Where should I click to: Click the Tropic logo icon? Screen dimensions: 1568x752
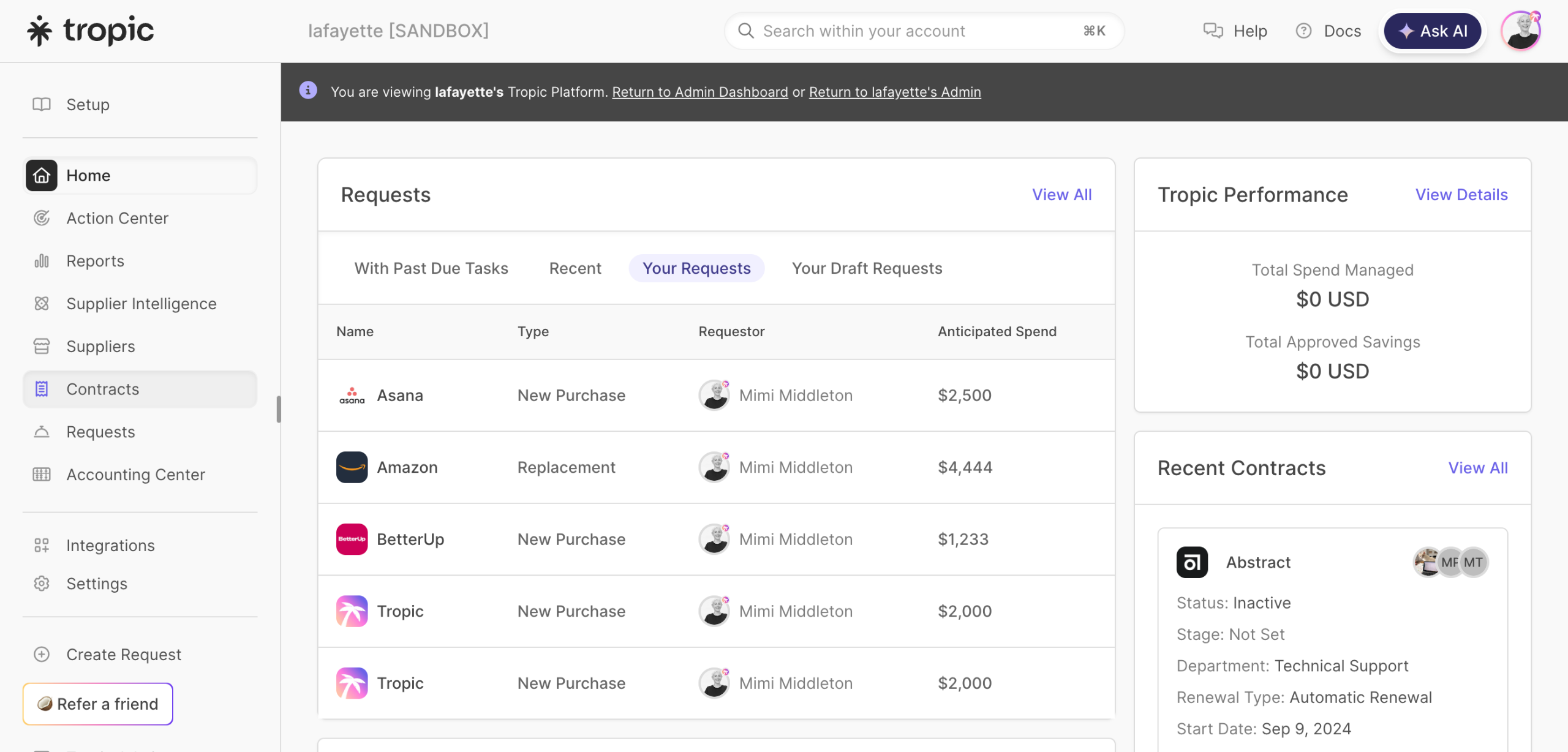(x=39, y=31)
